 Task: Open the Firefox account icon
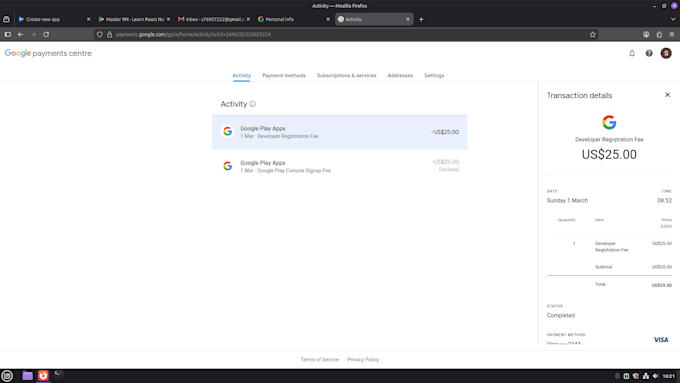[646, 34]
